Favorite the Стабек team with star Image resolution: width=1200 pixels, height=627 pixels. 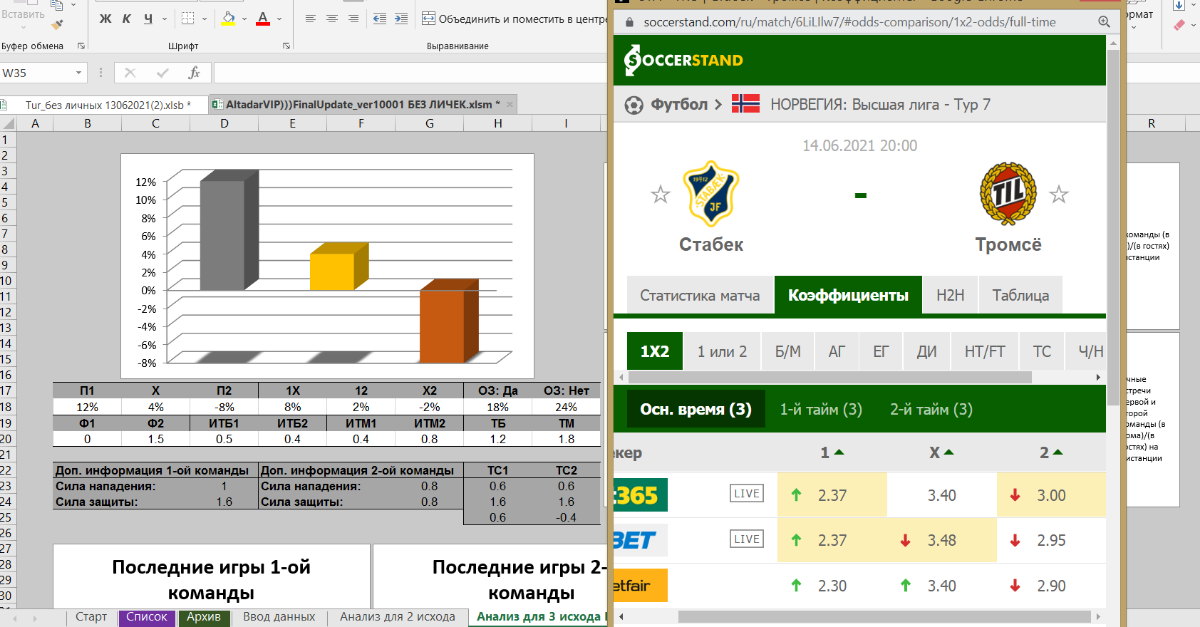660,194
